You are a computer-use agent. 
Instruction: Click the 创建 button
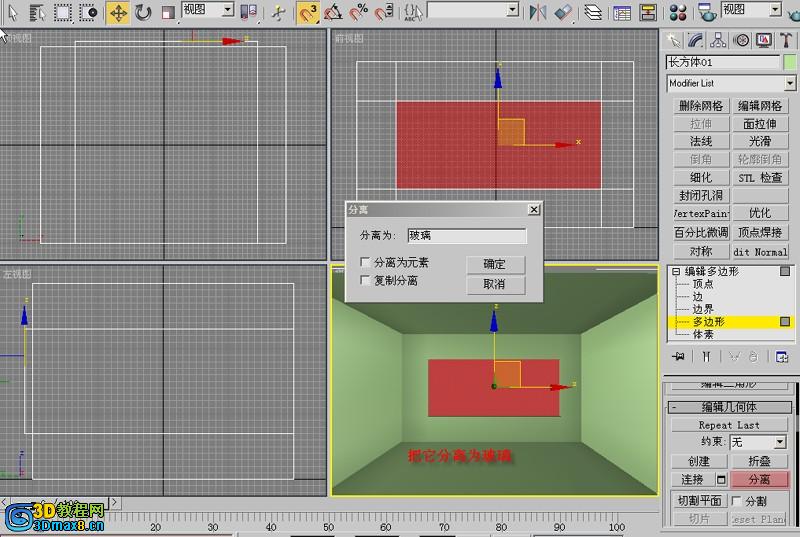tap(699, 461)
